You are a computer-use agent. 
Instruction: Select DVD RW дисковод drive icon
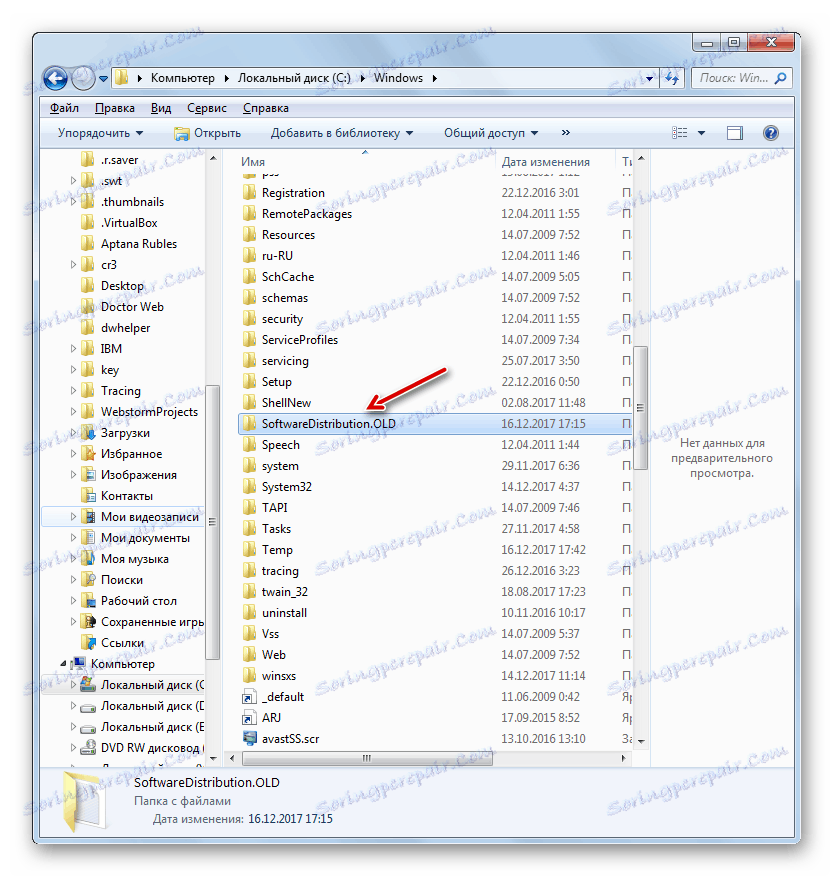click(x=87, y=748)
